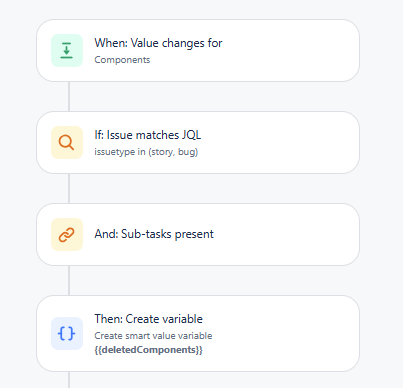Select the 'And: Sub-tasks present' condition title
The width and height of the screenshot is (403, 388).
tap(154, 234)
